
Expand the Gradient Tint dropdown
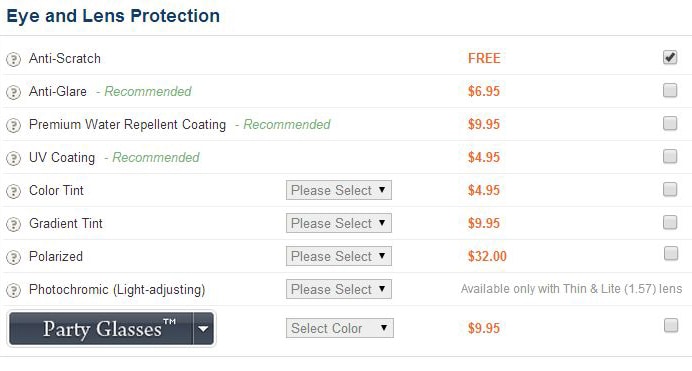[x=338, y=223]
